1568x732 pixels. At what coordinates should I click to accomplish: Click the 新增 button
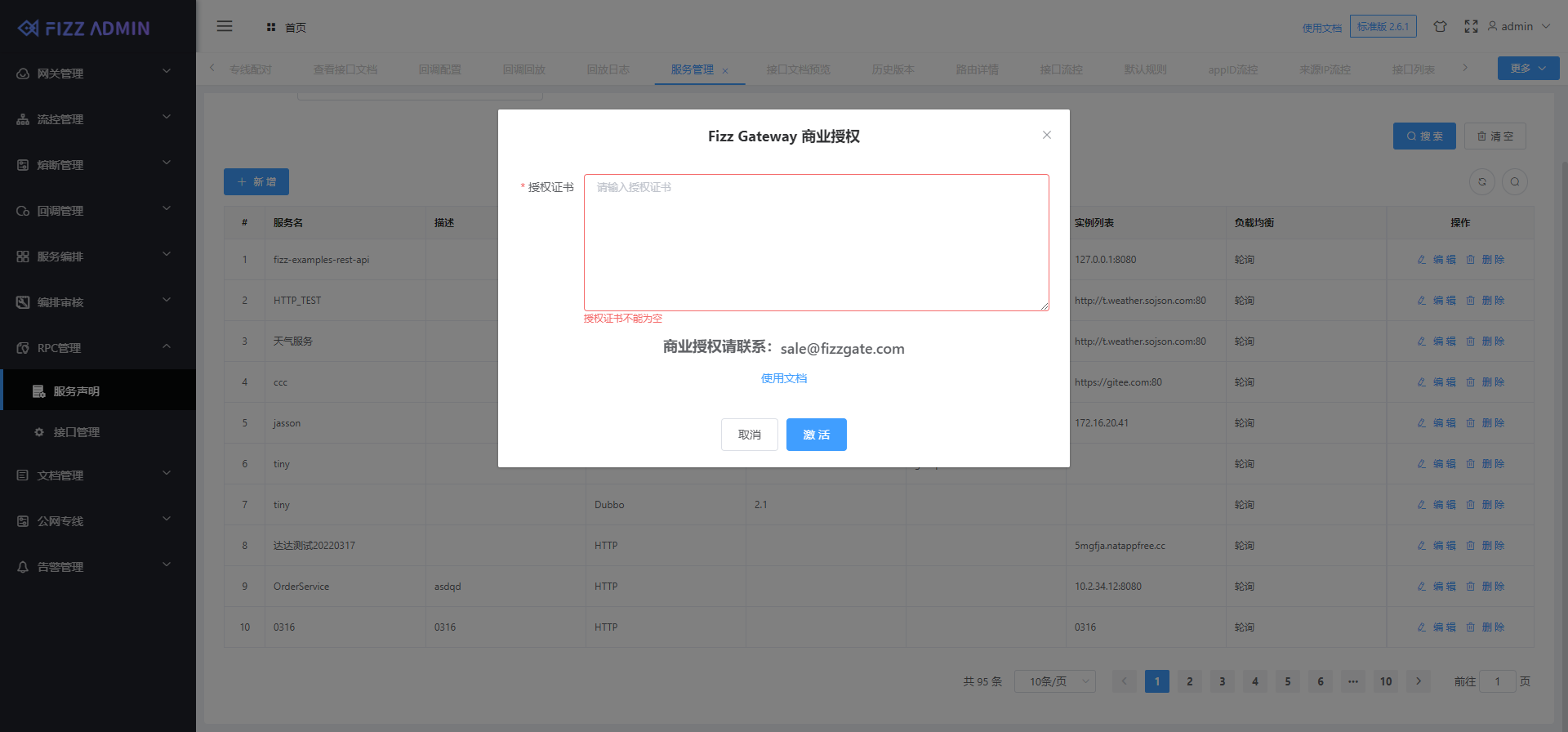pos(256,182)
